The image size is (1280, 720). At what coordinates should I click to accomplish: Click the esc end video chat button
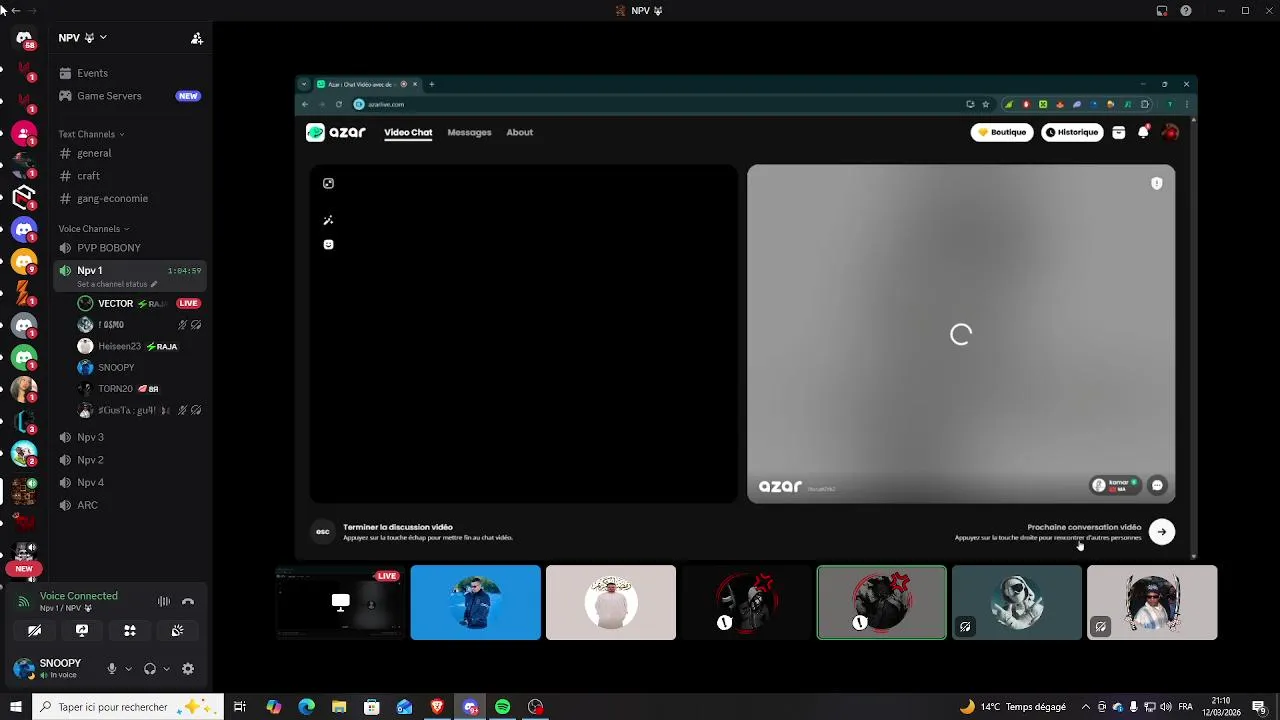click(322, 531)
